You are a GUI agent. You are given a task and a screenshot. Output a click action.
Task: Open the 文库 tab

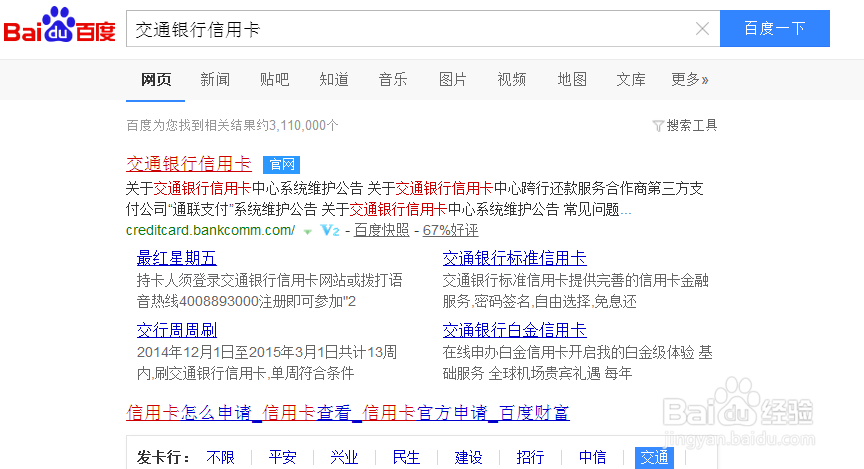coord(631,80)
